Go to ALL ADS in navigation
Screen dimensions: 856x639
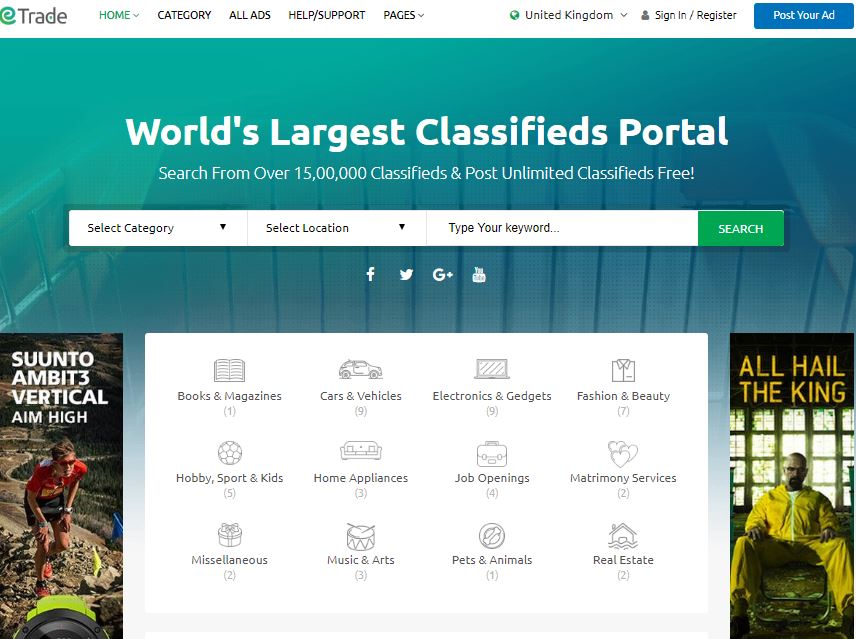point(249,15)
